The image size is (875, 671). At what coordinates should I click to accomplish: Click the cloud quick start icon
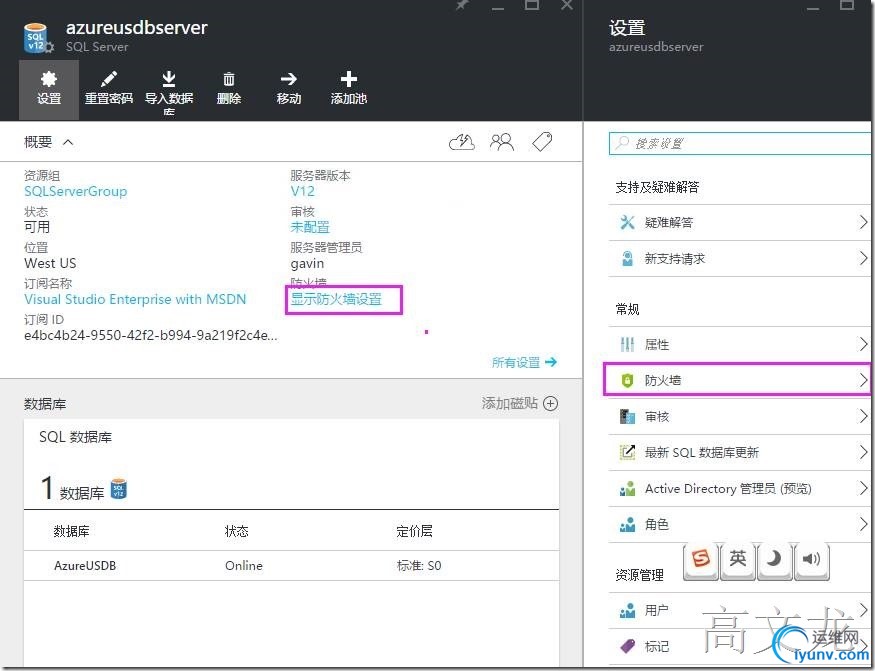[x=462, y=142]
